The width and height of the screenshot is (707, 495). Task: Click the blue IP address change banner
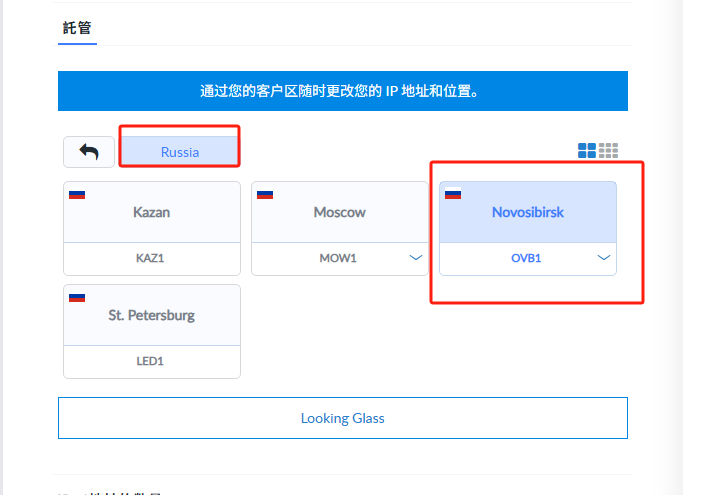point(343,91)
